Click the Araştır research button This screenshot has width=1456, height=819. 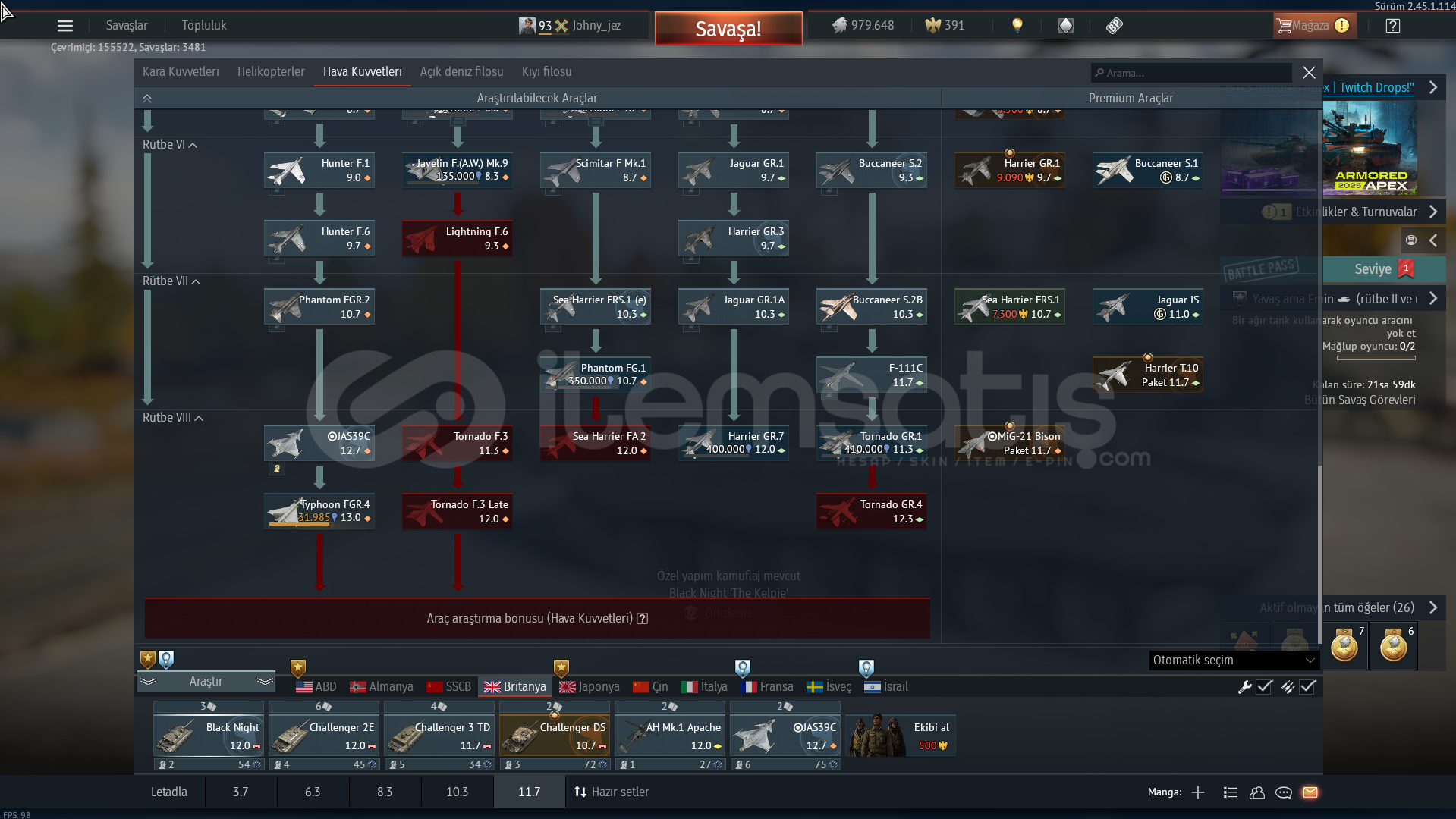click(x=206, y=682)
